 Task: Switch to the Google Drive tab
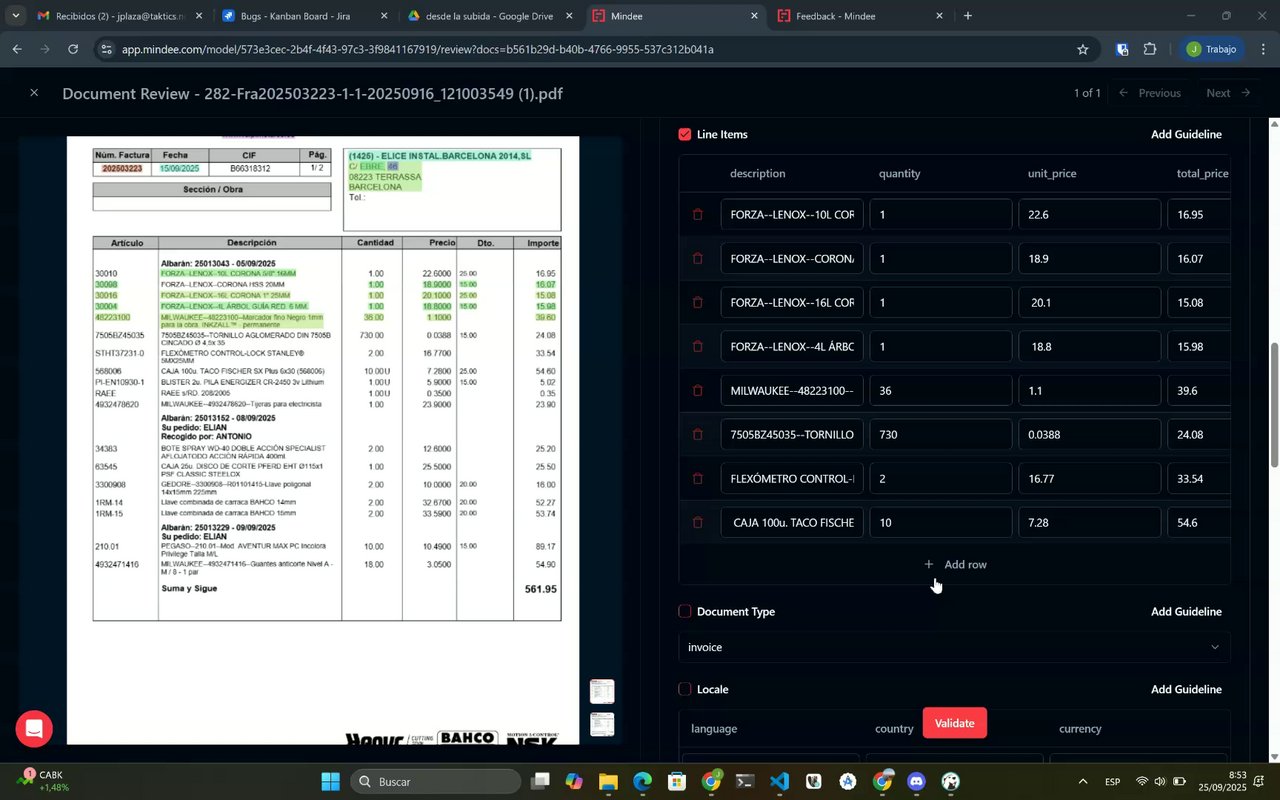click(490, 16)
